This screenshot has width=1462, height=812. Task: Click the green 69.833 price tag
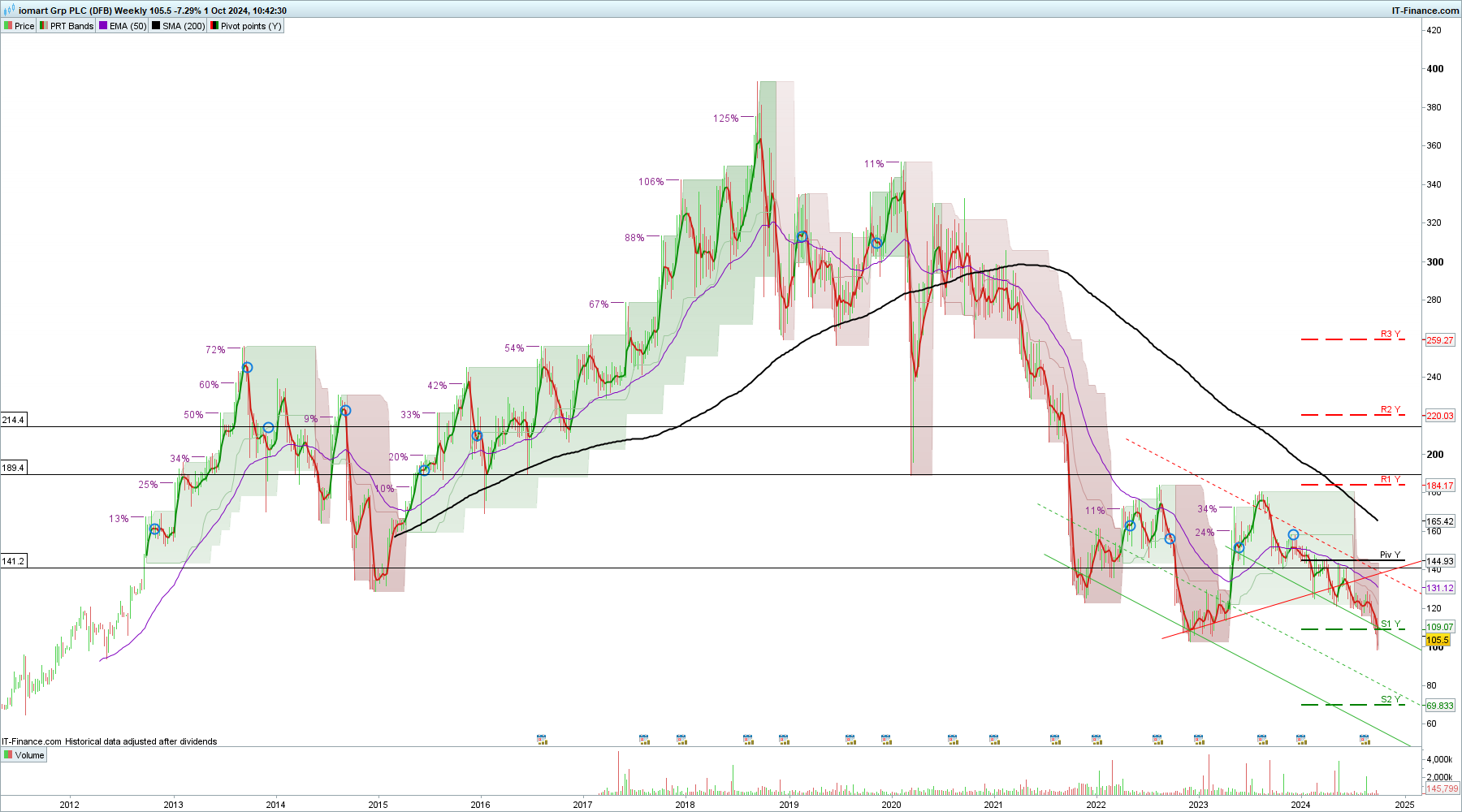(x=1440, y=706)
